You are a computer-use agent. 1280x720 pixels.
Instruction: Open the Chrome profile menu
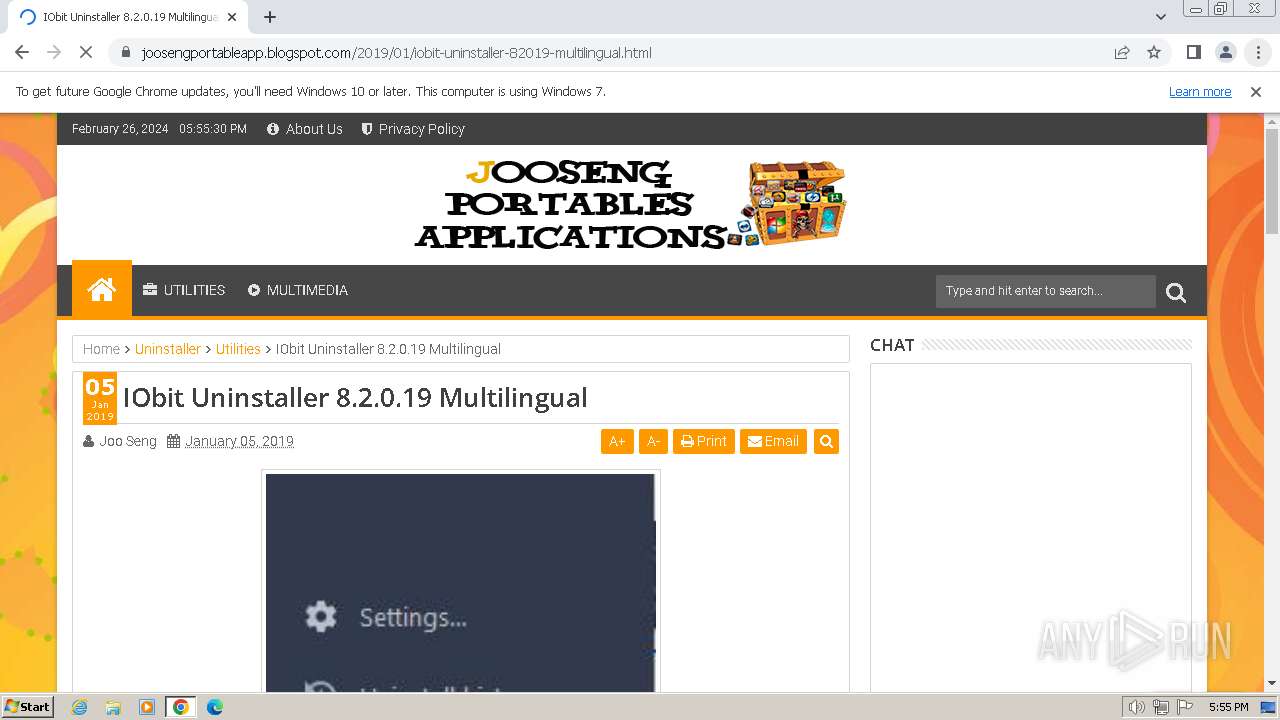point(1226,52)
